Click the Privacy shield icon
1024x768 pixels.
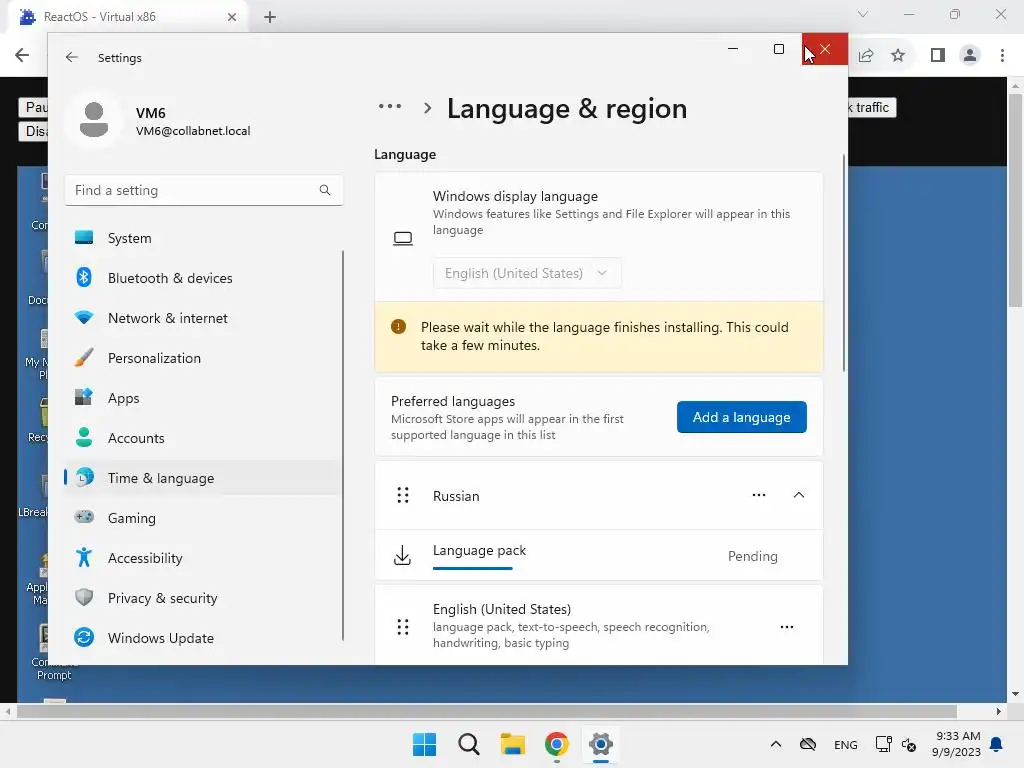tap(84, 597)
